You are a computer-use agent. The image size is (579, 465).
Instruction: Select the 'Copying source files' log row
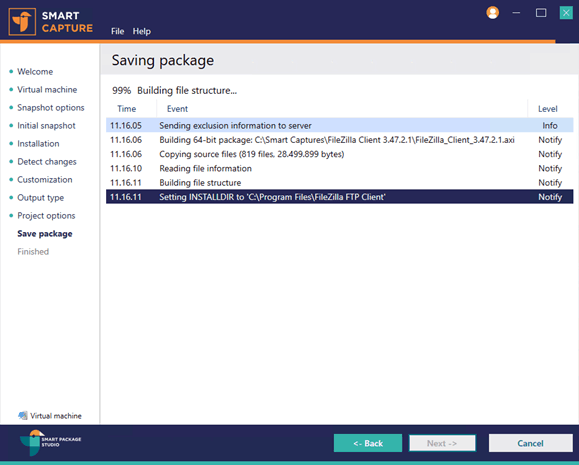pyautogui.click(x=340, y=154)
